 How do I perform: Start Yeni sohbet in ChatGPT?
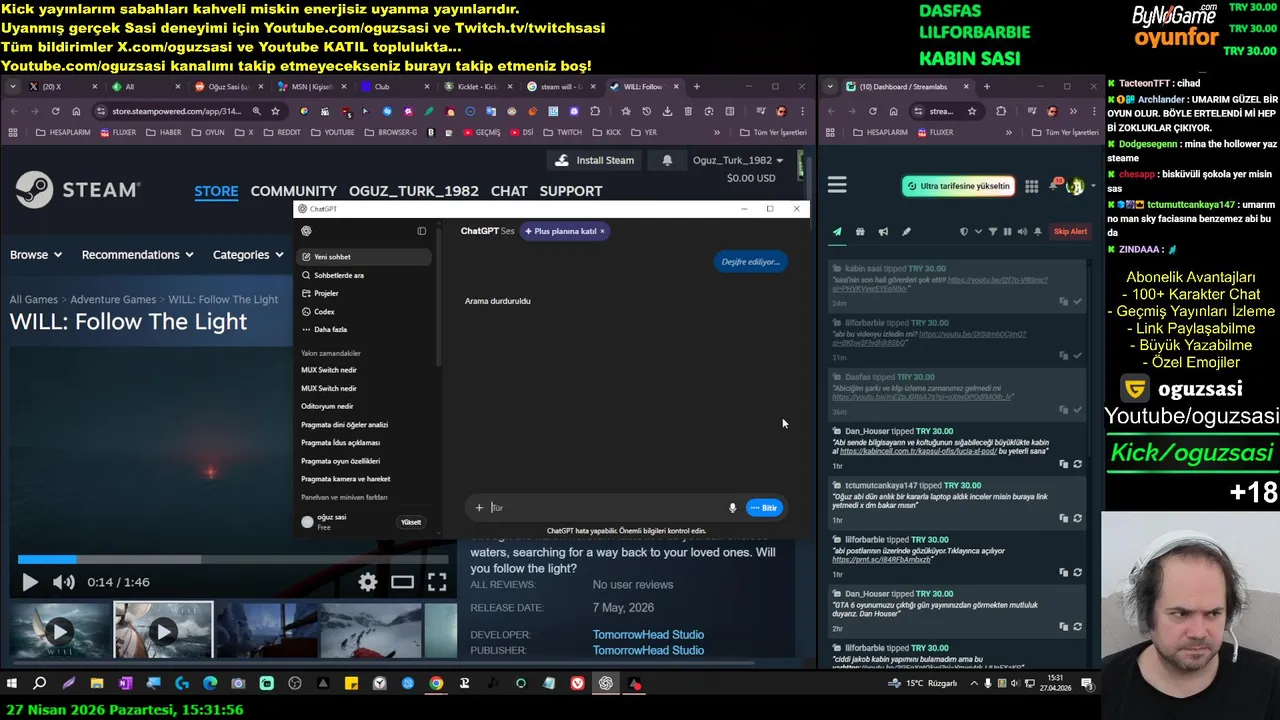tap(365, 257)
